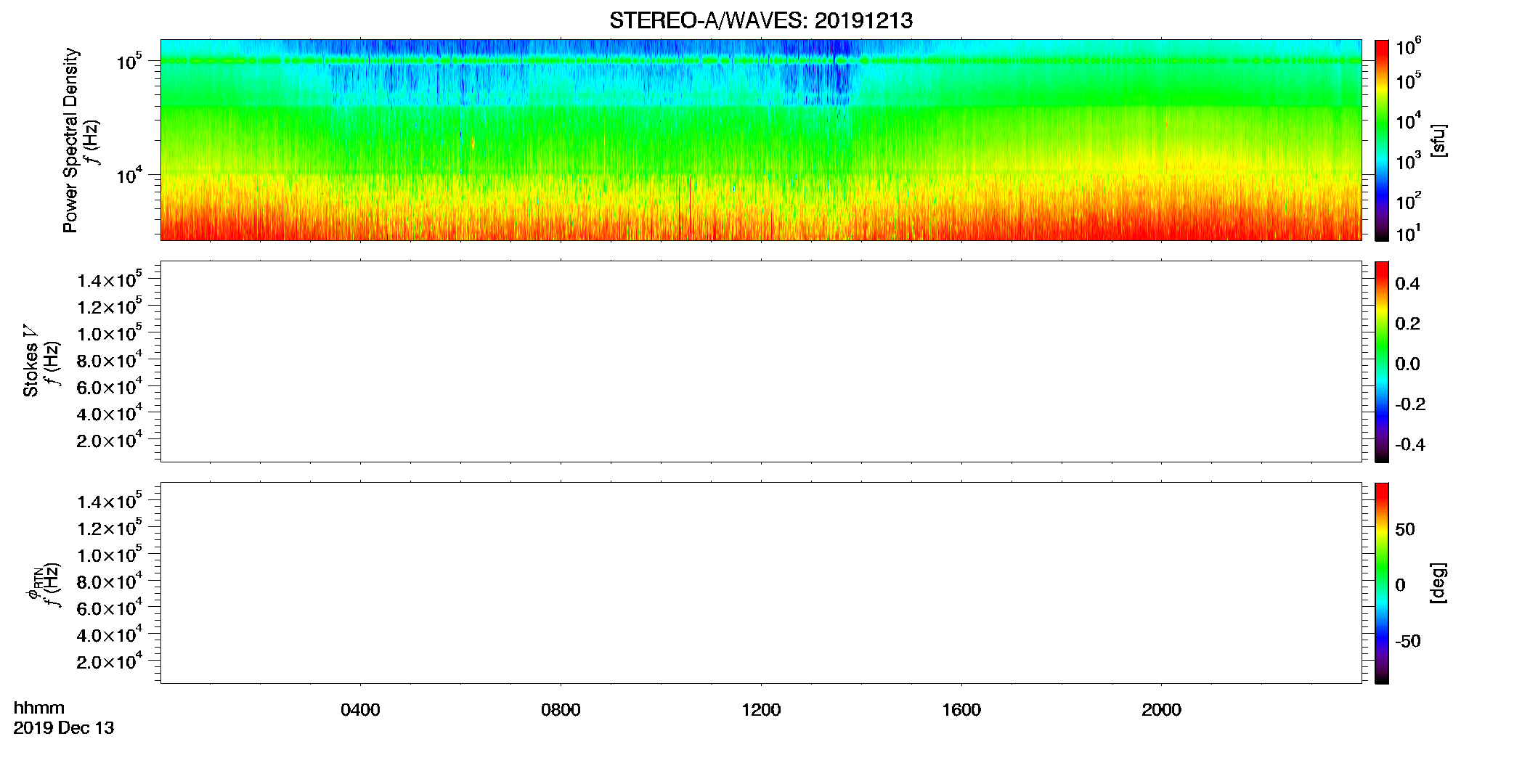Viewport: 1522px width, 784px height.
Task: Click the degrees color bar of bottom panel
Action: point(1381,583)
